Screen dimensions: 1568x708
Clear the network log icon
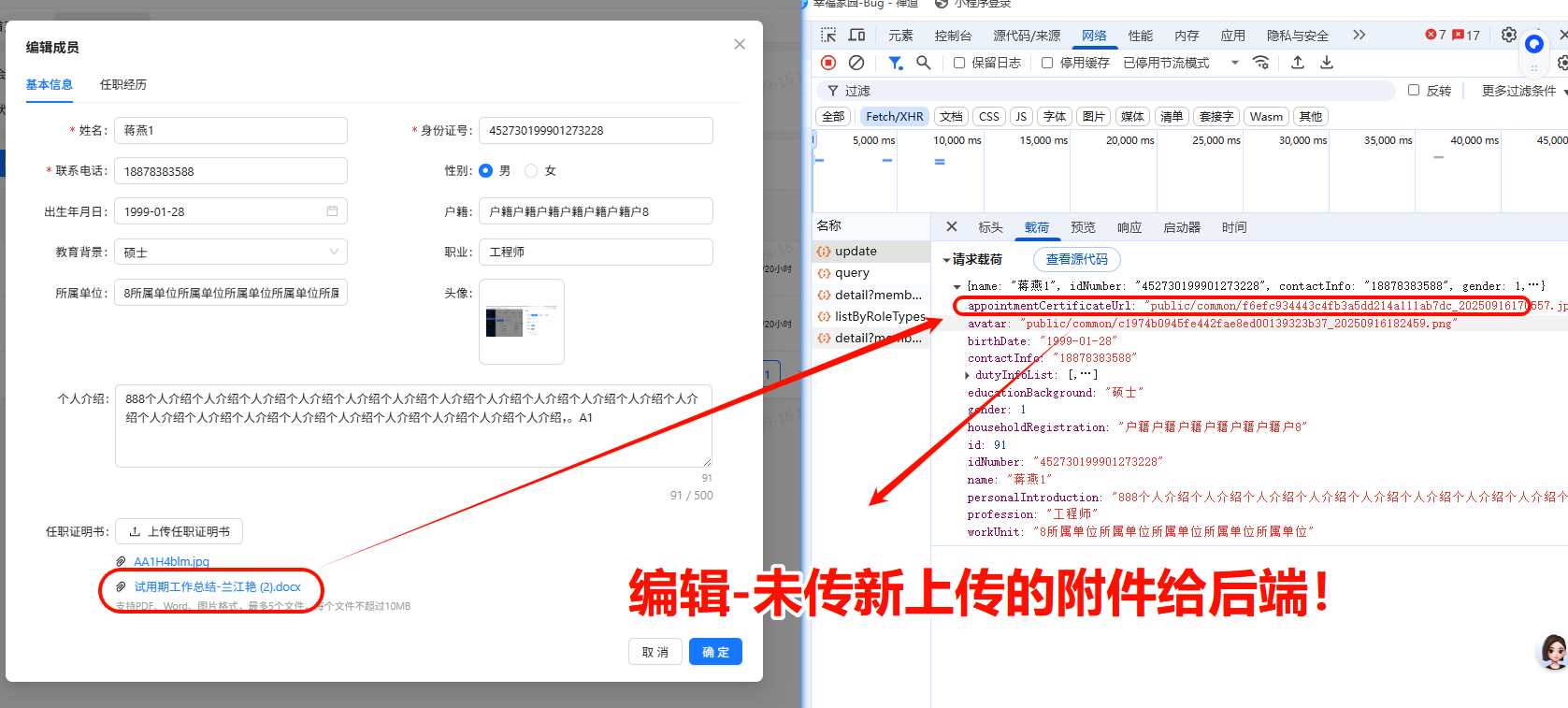coord(856,63)
